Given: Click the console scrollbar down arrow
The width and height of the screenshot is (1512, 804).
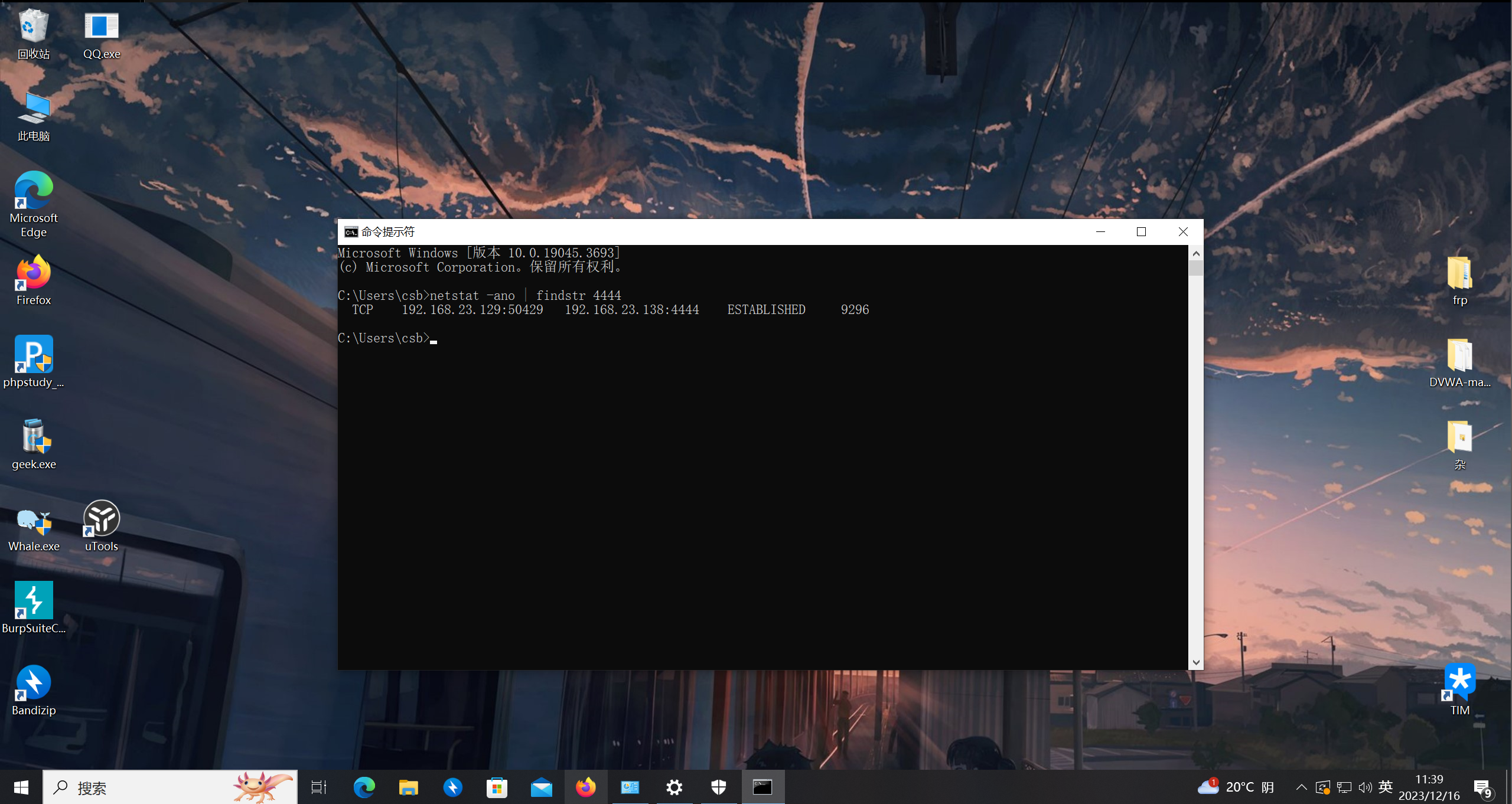Looking at the screenshot, I should coord(1196,662).
